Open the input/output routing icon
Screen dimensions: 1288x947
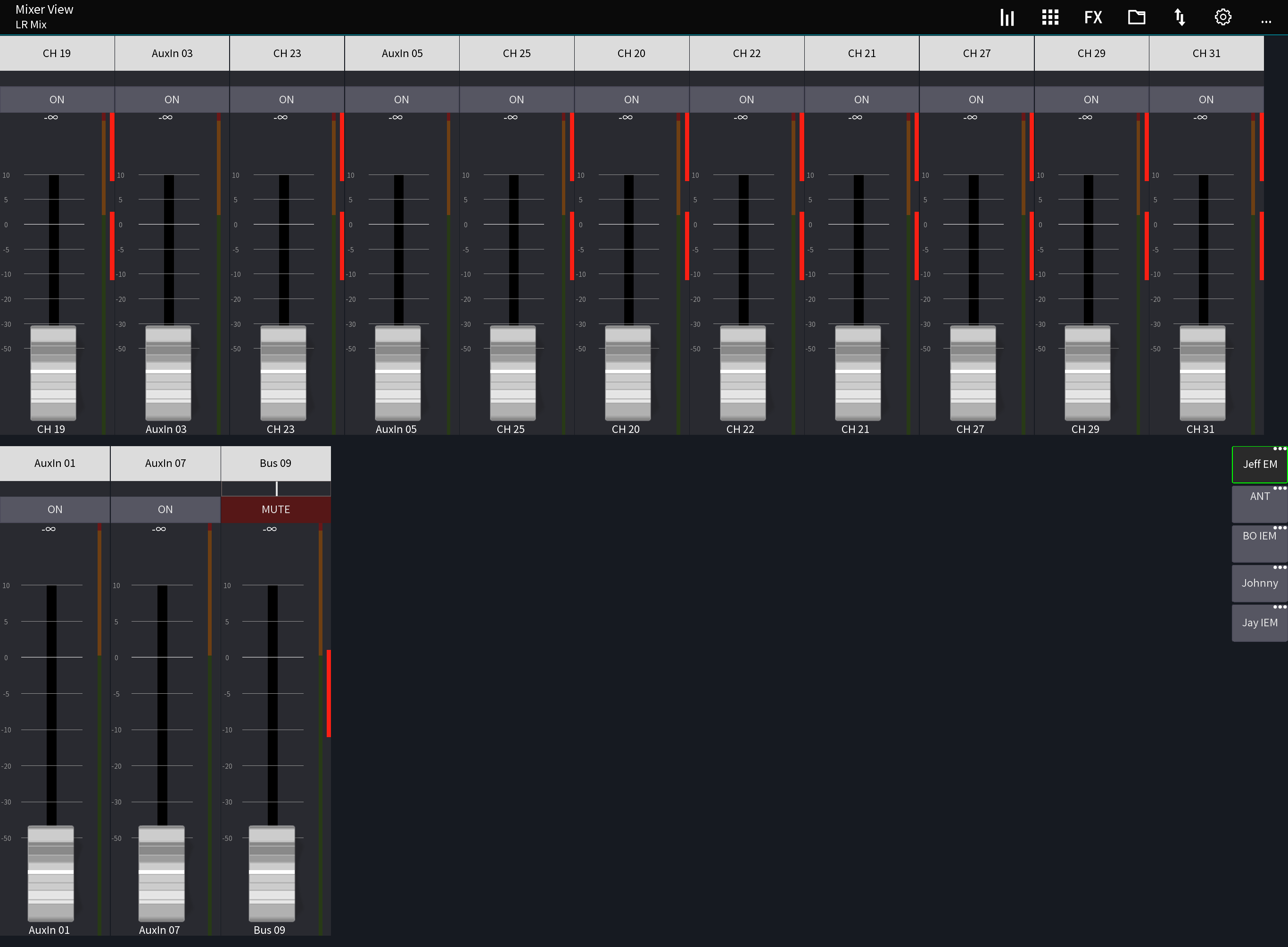click(1180, 17)
